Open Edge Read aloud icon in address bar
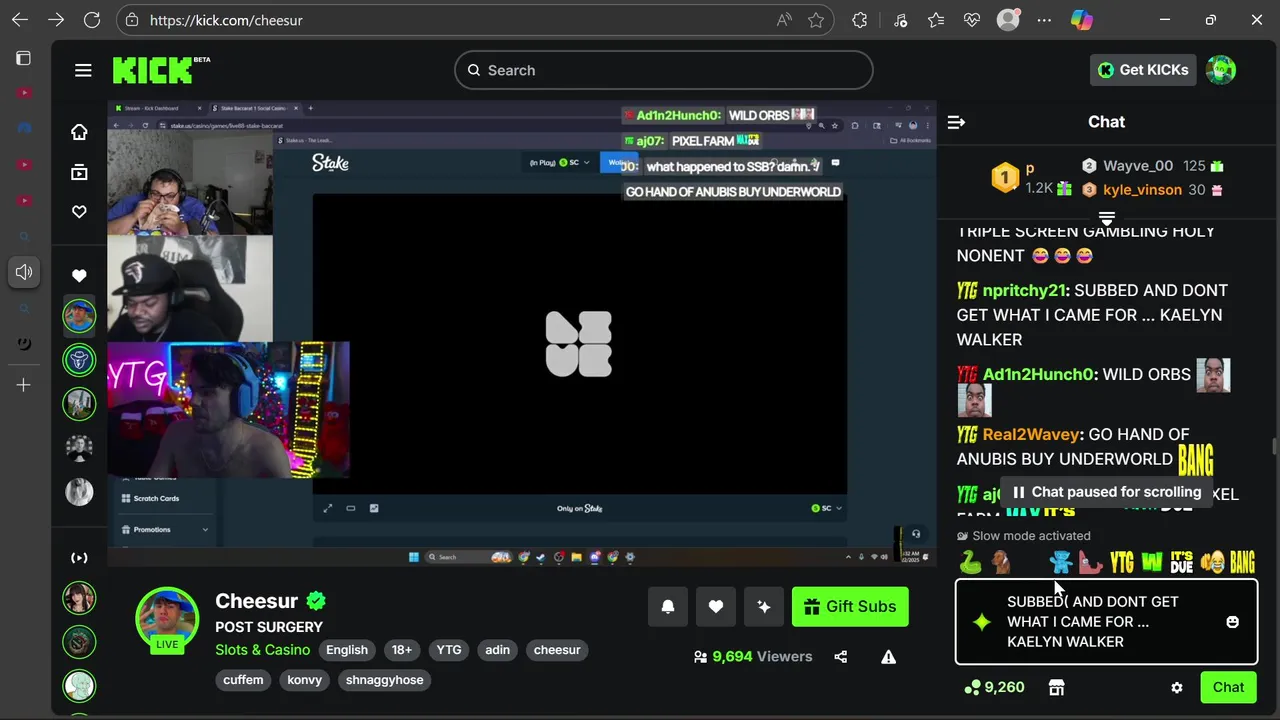The image size is (1280, 720). (x=784, y=20)
